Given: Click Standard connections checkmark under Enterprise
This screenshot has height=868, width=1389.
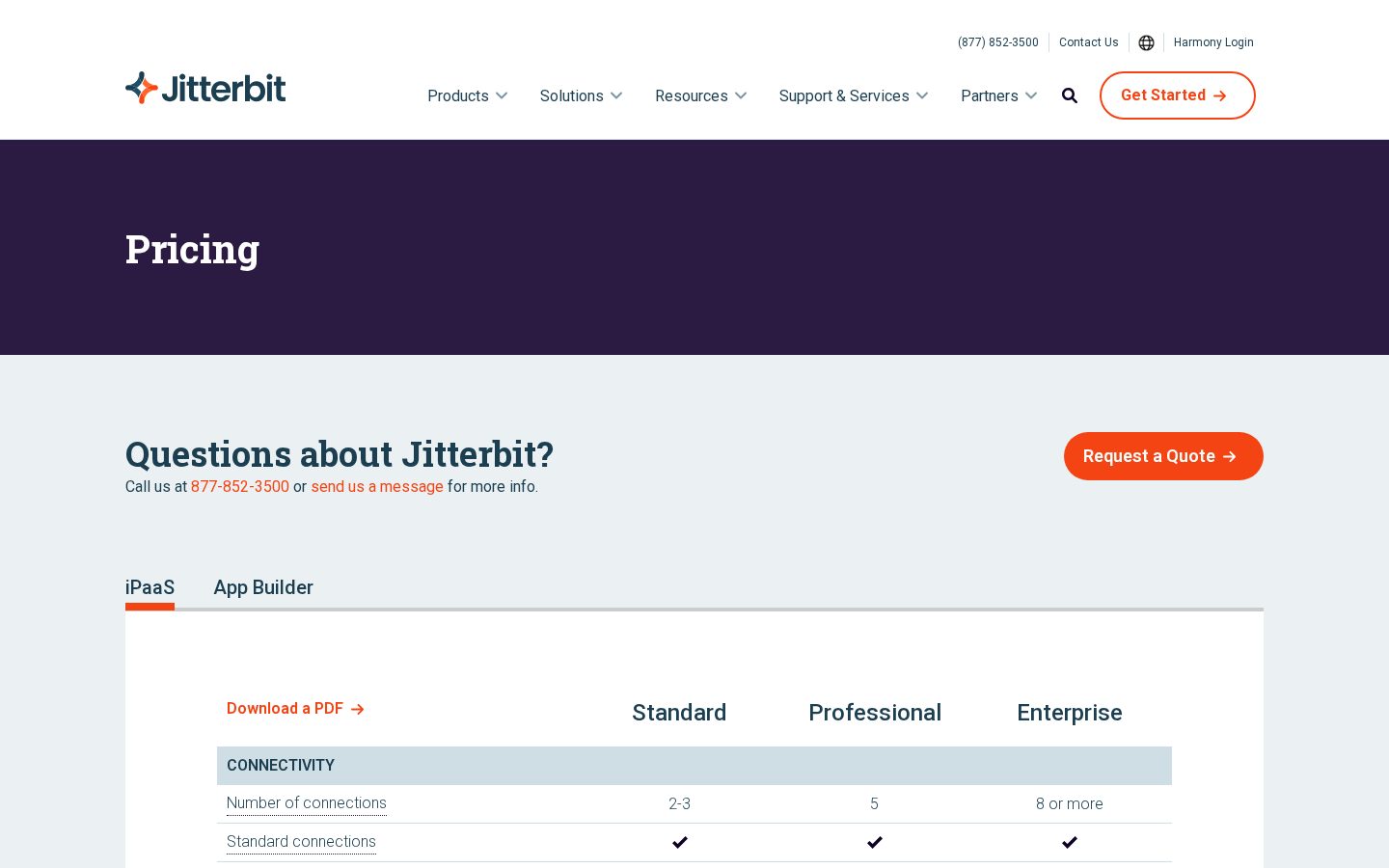Looking at the screenshot, I should click(x=1070, y=842).
